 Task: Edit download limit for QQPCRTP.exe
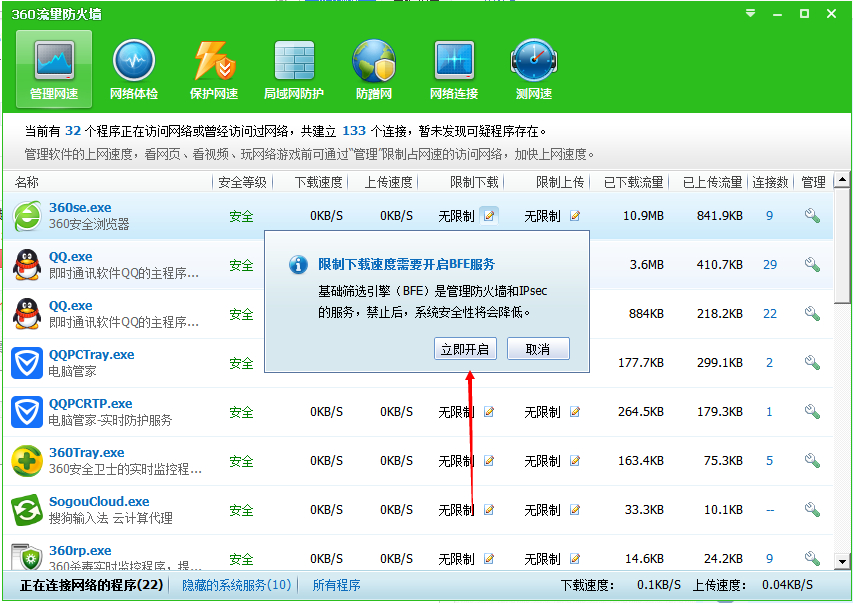click(489, 412)
